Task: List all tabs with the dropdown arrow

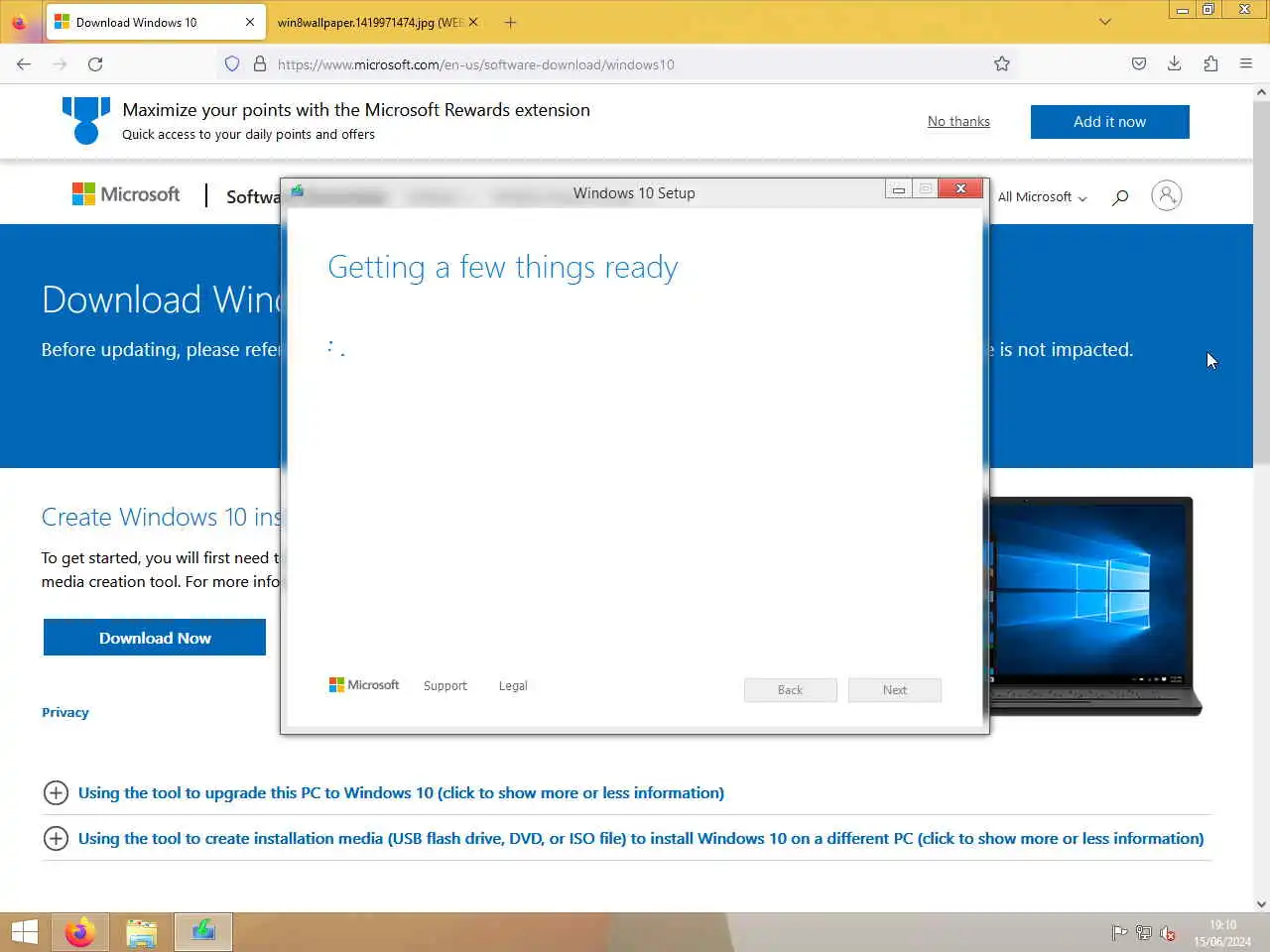Action: [x=1105, y=22]
